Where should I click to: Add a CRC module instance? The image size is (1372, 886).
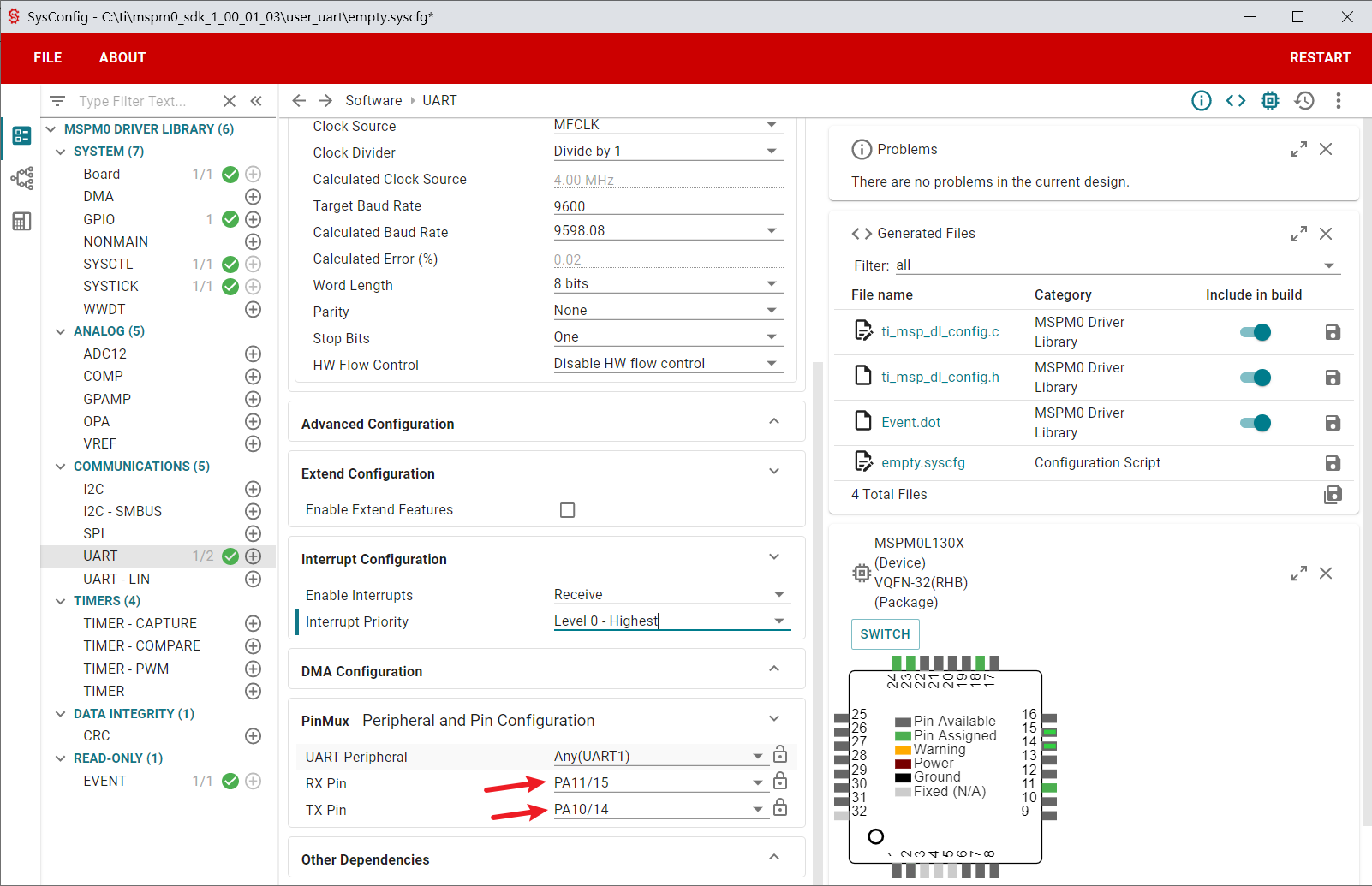pyautogui.click(x=254, y=735)
